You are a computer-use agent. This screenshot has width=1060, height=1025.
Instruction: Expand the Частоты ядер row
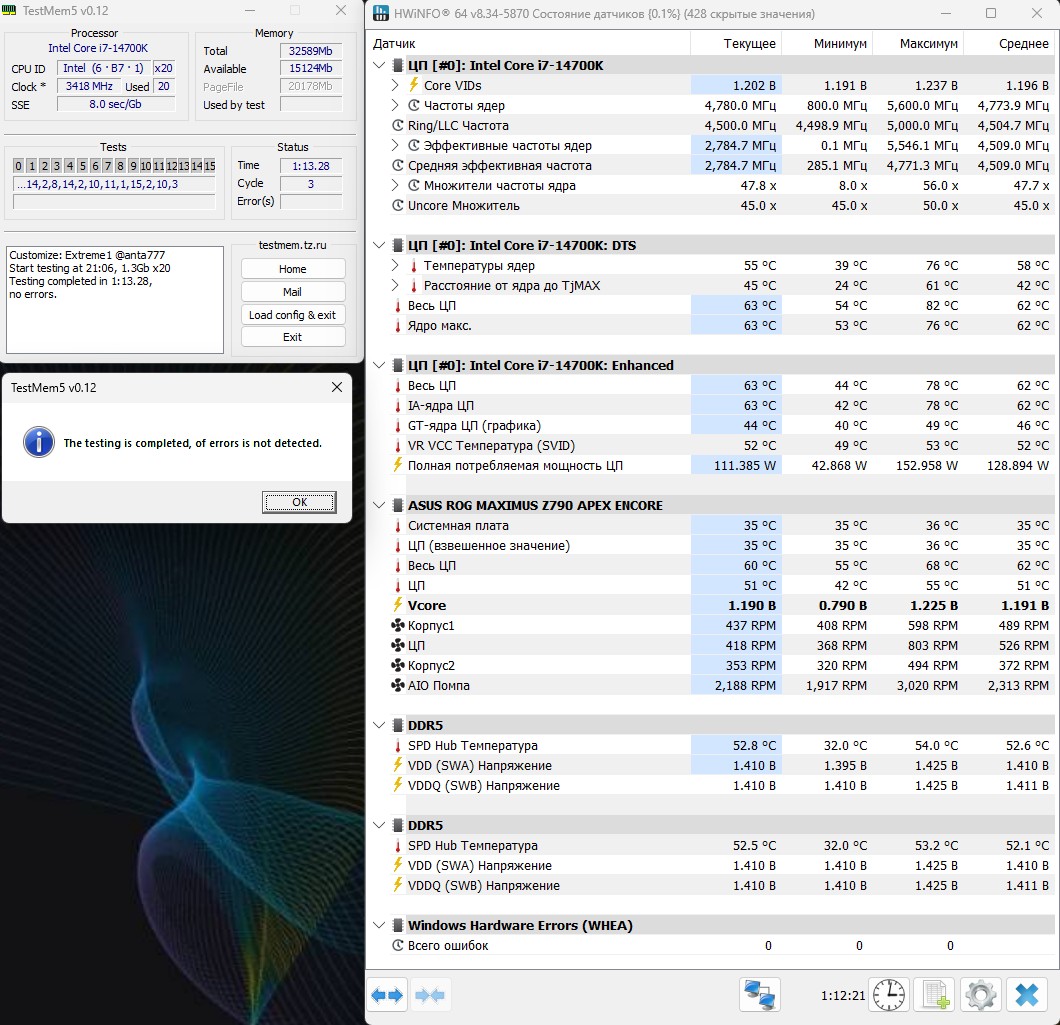[395, 105]
